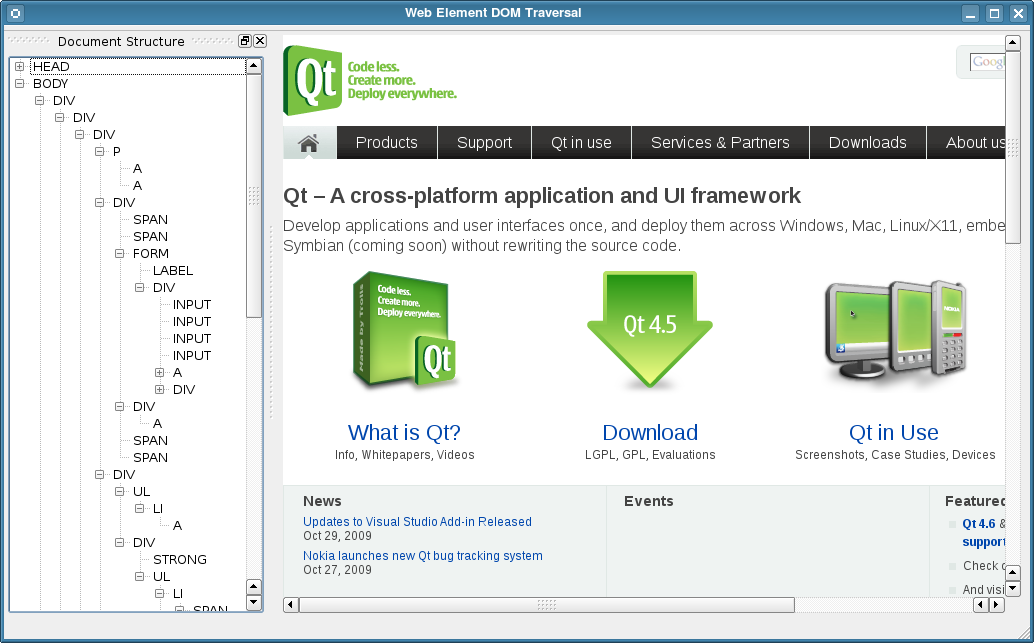Click the Qt logo in the page header
The image size is (1034, 643).
(313, 80)
